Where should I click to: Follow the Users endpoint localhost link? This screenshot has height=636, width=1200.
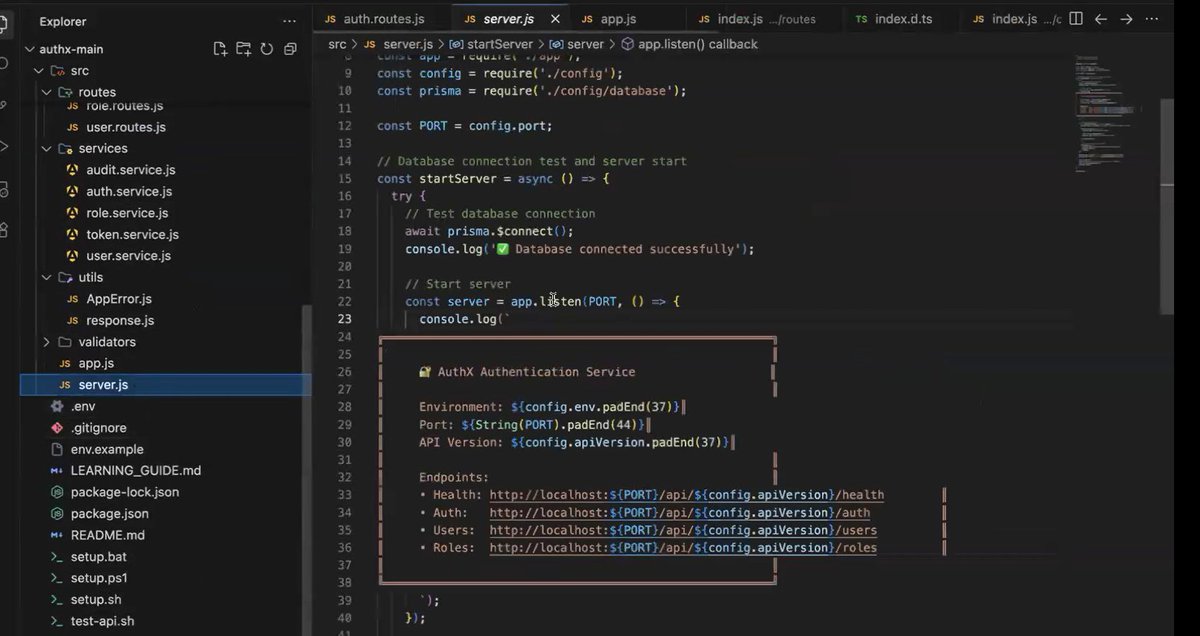(x=683, y=530)
